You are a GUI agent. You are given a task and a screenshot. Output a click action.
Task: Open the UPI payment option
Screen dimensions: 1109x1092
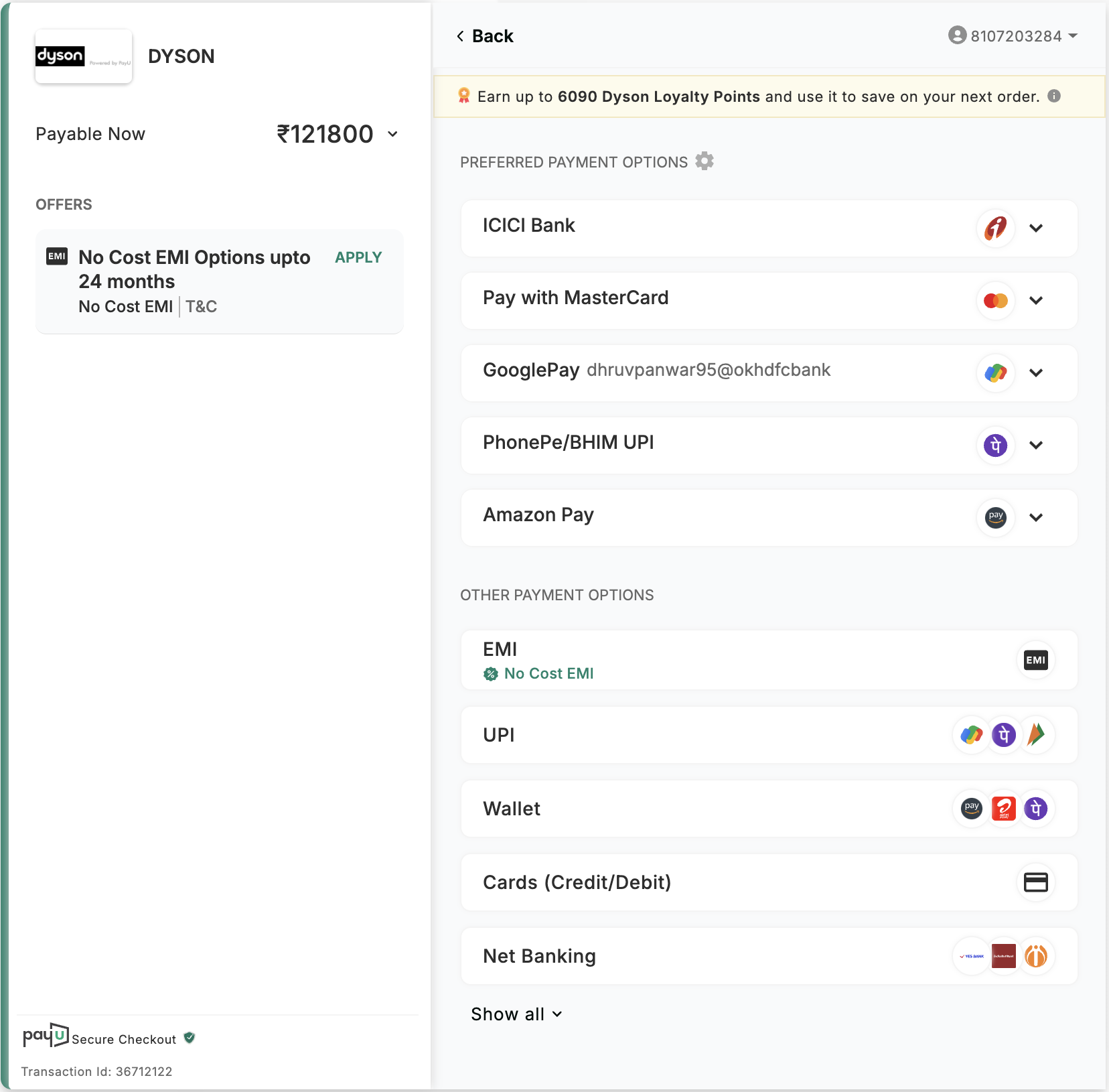(769, 735)
